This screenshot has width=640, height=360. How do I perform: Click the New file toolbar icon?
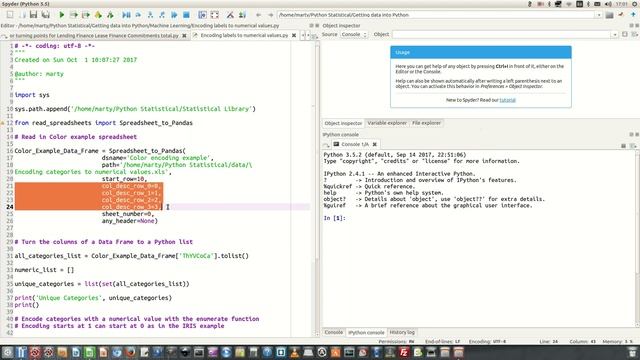[x=10, y=15]
